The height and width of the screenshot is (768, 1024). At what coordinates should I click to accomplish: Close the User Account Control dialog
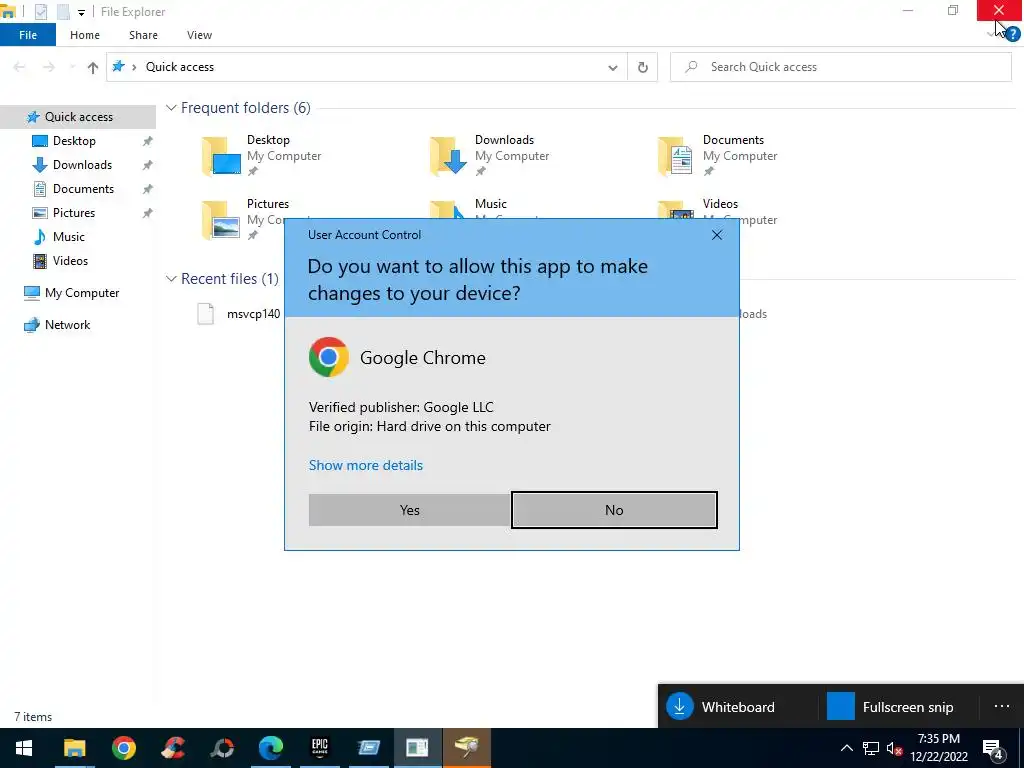tap(716, 234)
